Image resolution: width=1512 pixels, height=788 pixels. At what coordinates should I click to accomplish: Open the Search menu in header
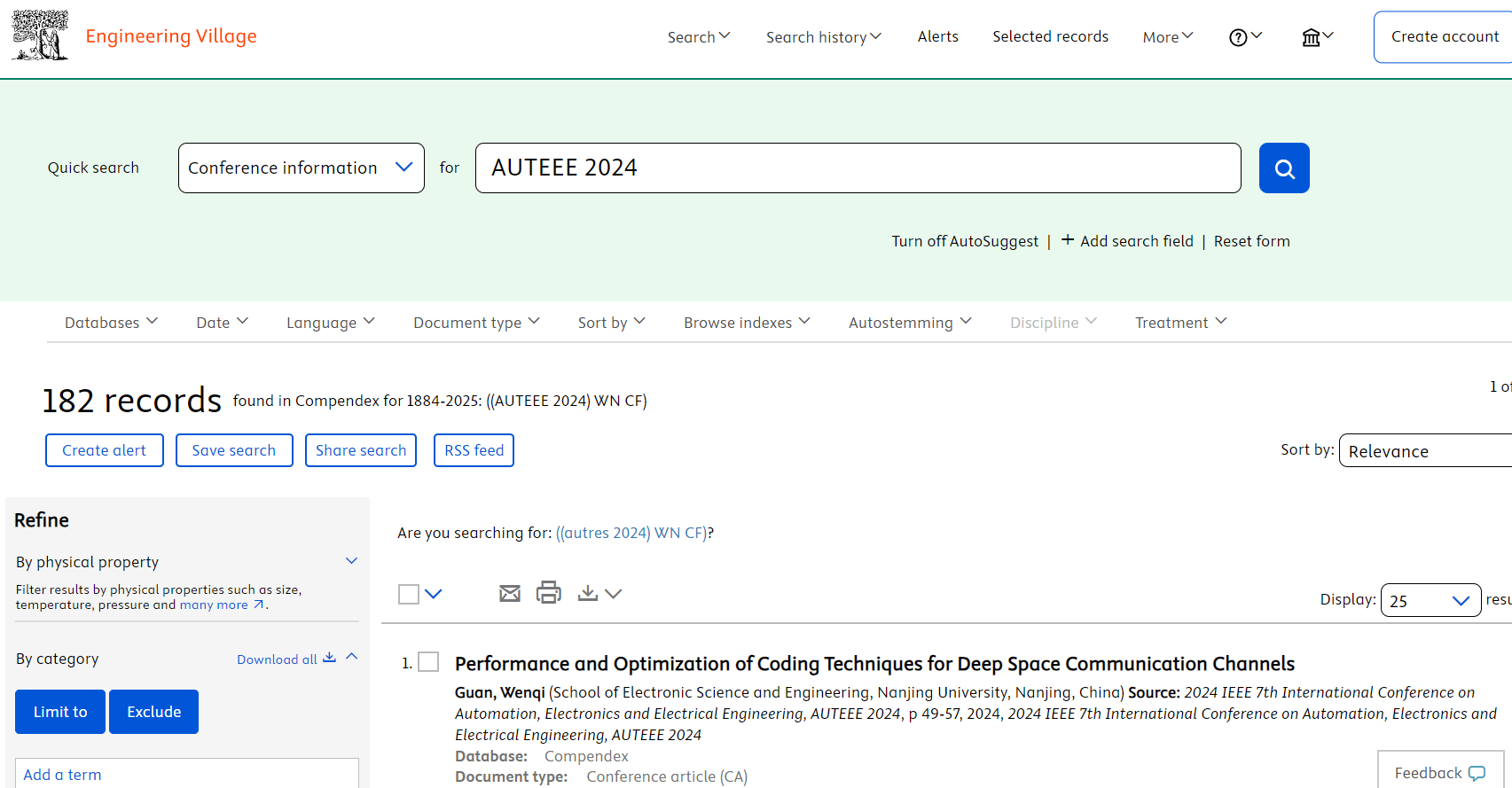(699, 37)
